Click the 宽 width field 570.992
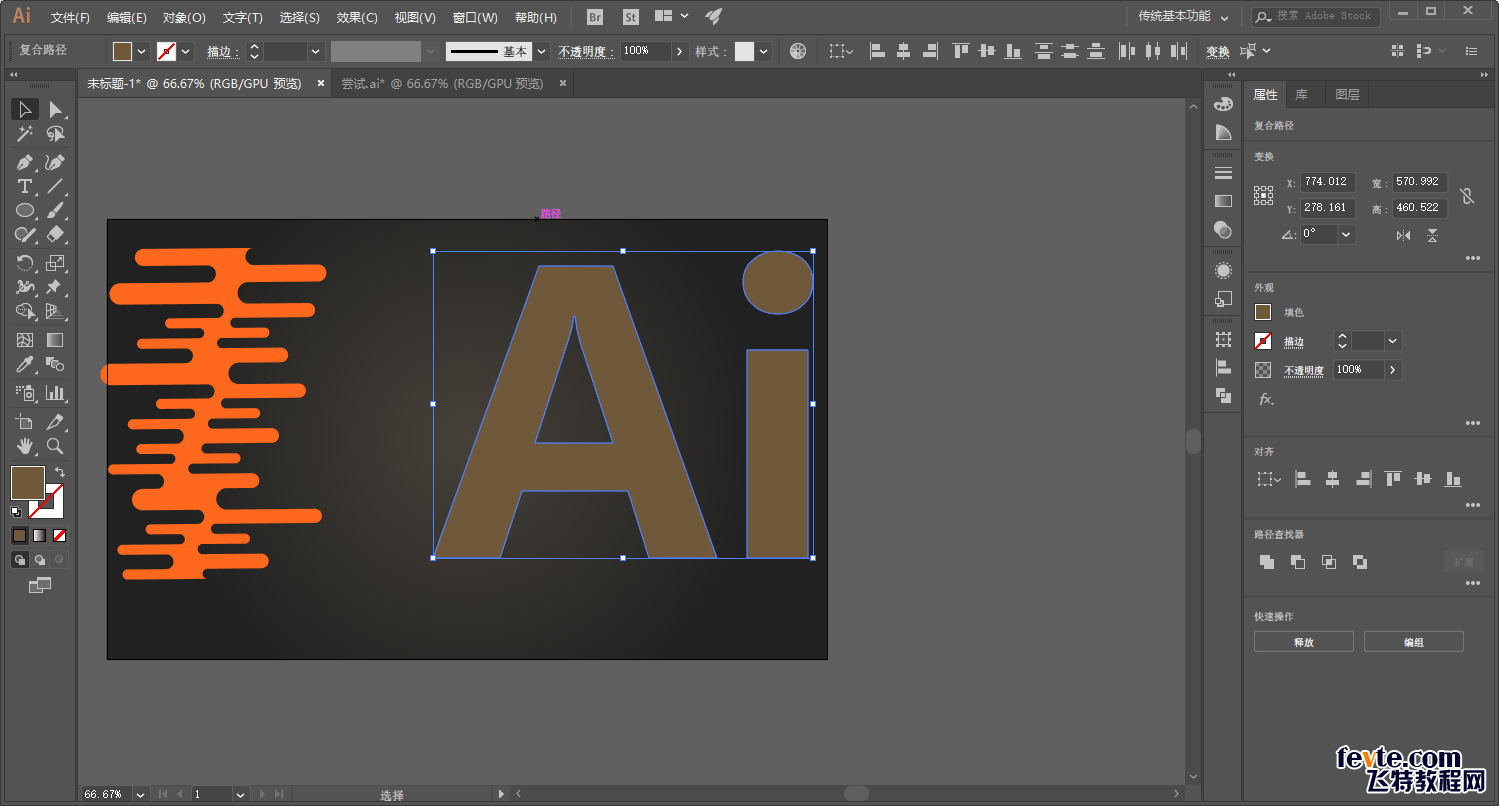The width and height of the screenshot is (1499, 806). (1419, 182)
